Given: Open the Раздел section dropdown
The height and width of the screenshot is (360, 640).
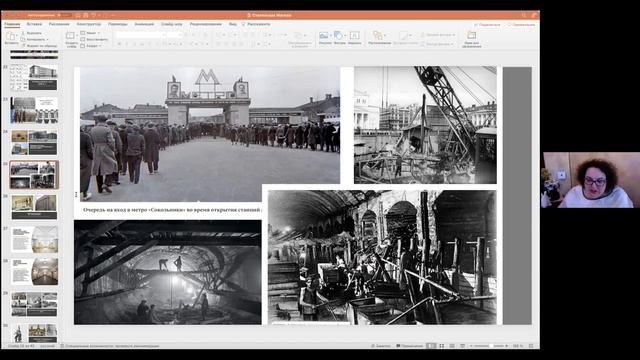Looking at the screenshot, I should point(91,46).
